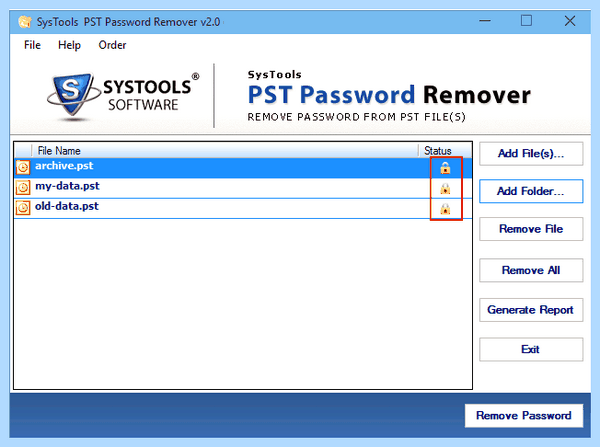Click the lock status icon for old-data.pst
The height and width of the screenshot is (447, 600).
(x=445, y=209)
